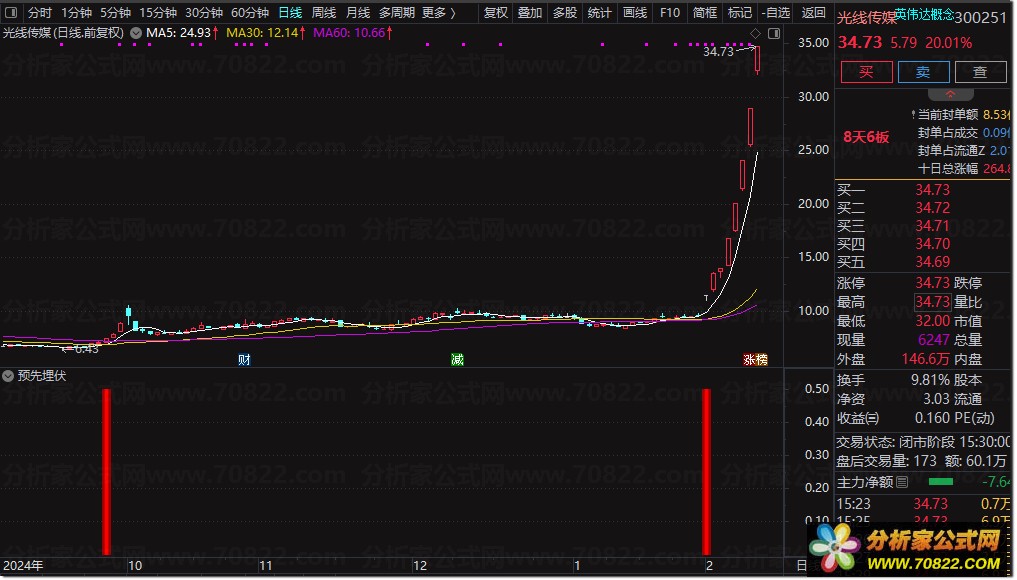Screen dimensions: 1017x580
Task: Click the 买一 bid price 34.73
Action: (932, 190)
